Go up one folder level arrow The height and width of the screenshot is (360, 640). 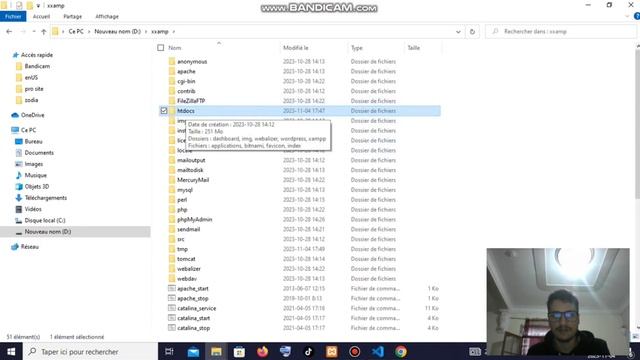[x=44, y=31]
